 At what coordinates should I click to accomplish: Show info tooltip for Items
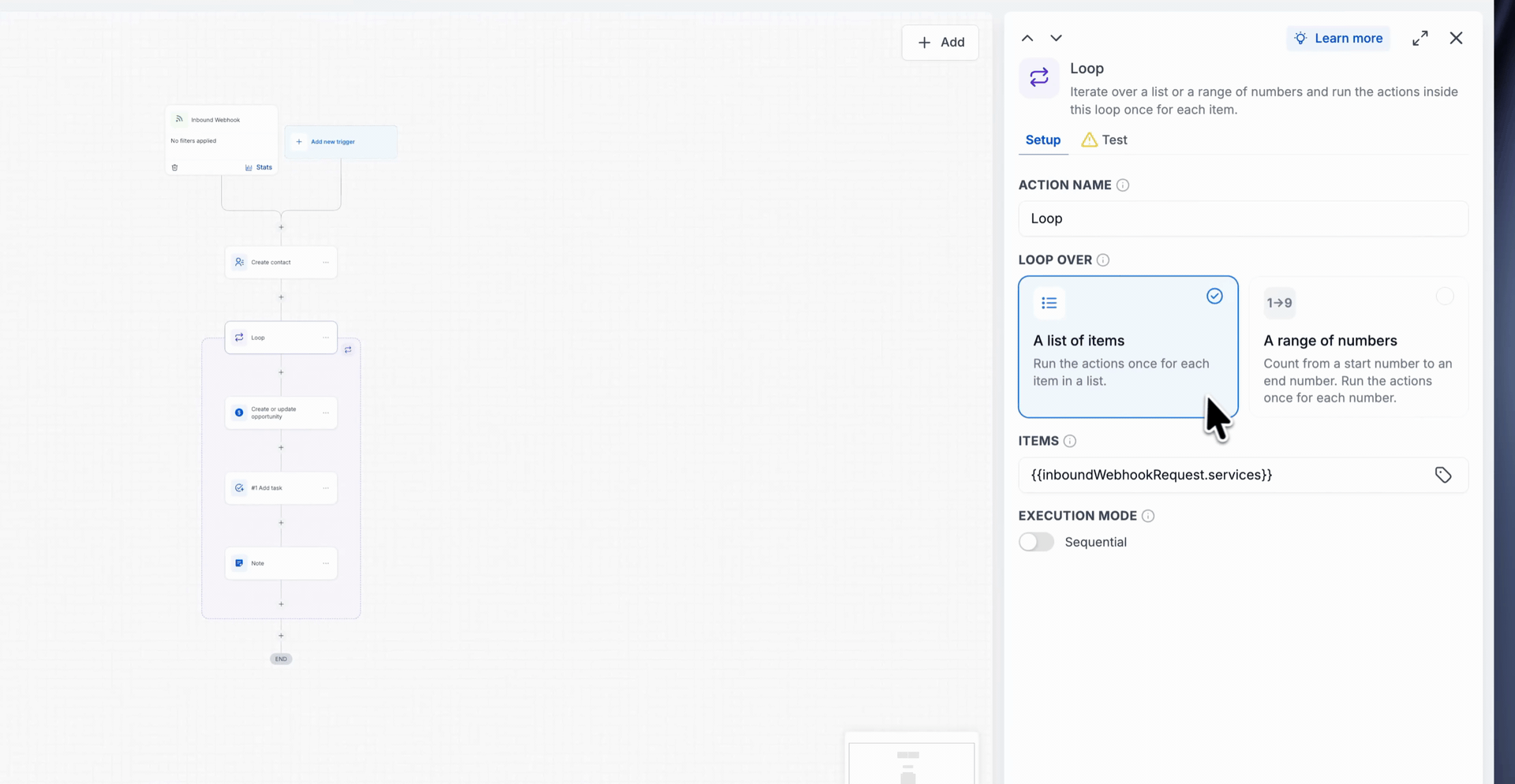1070,442
